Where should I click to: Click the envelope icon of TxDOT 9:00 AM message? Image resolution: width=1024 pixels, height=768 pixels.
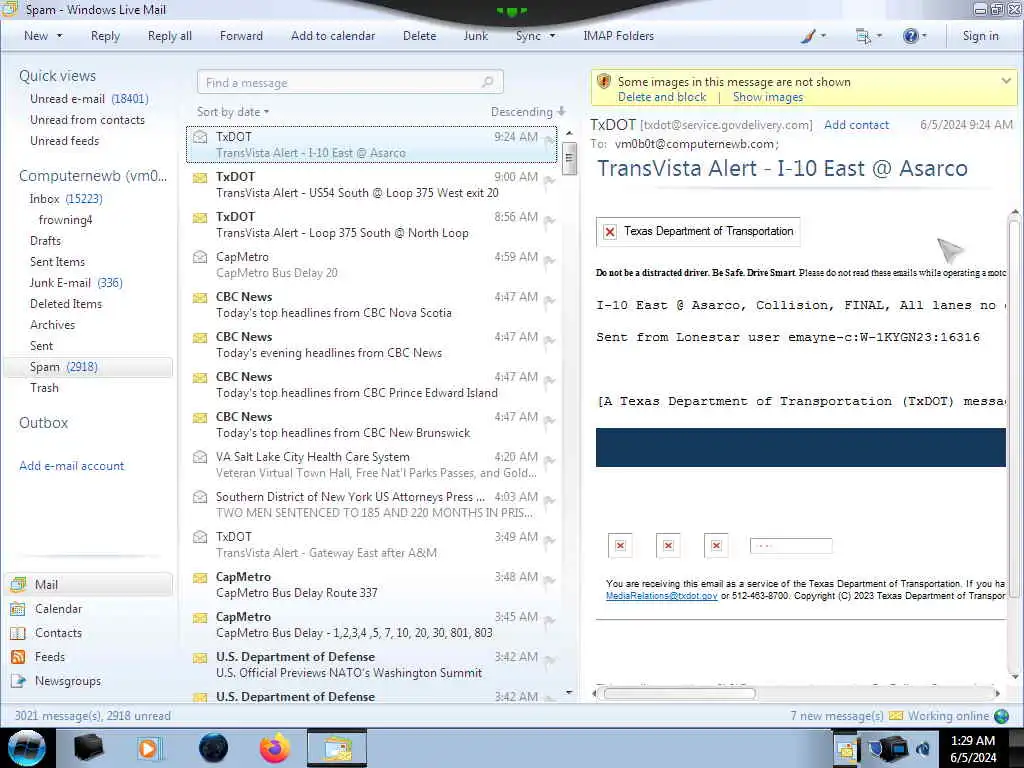coord(200,178)
